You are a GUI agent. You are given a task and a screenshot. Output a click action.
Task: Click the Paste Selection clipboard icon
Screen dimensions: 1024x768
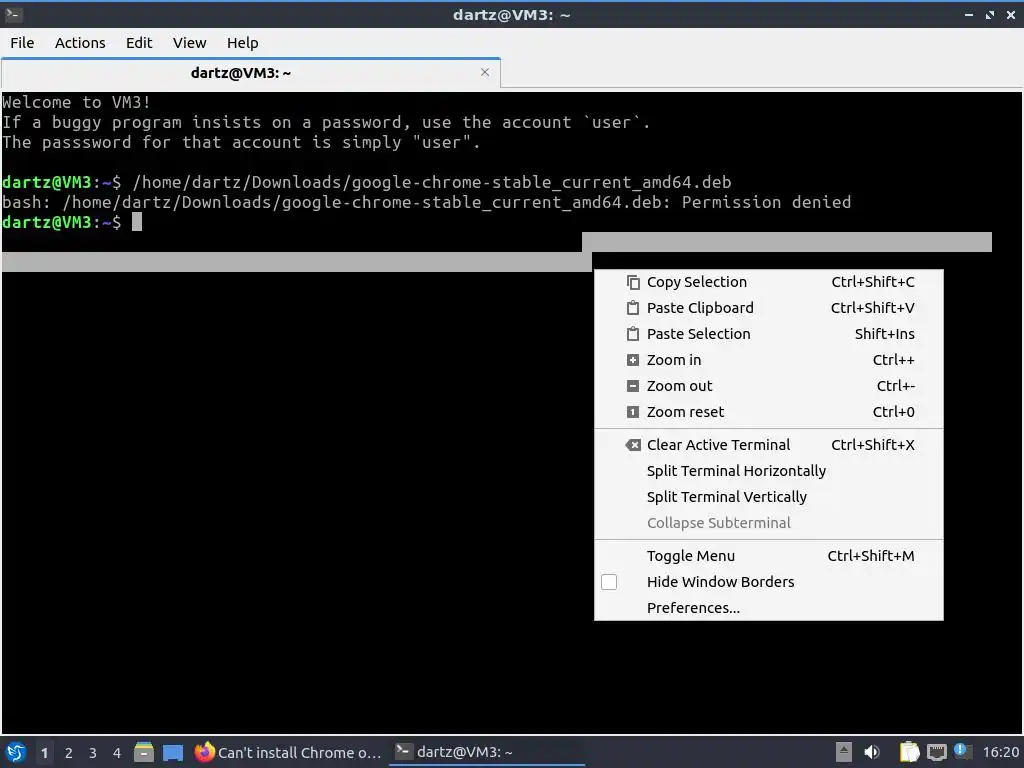pyautogui.click(x=633, y=334)
